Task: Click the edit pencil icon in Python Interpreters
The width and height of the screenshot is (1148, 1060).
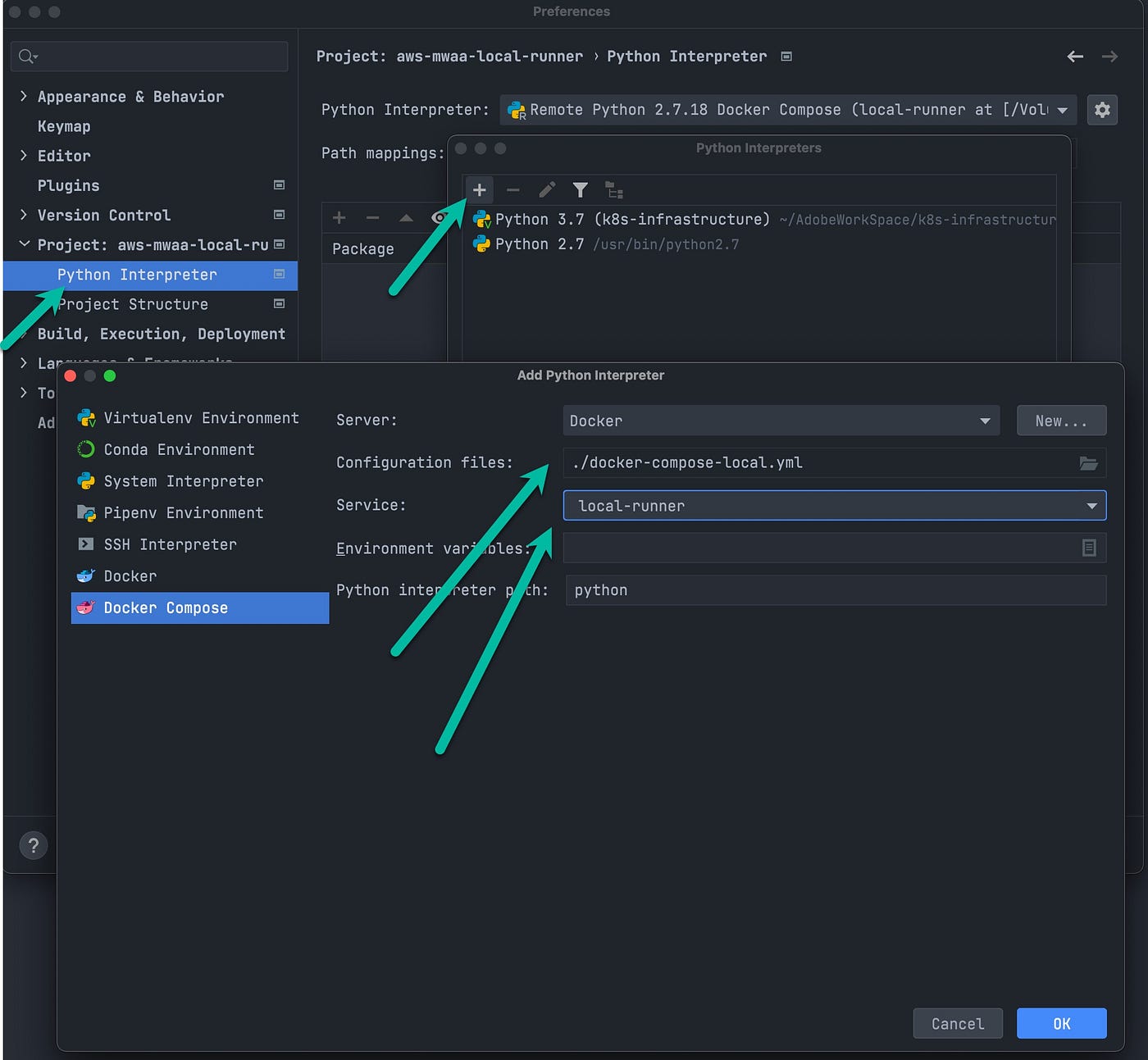Action: pos(547,190)
